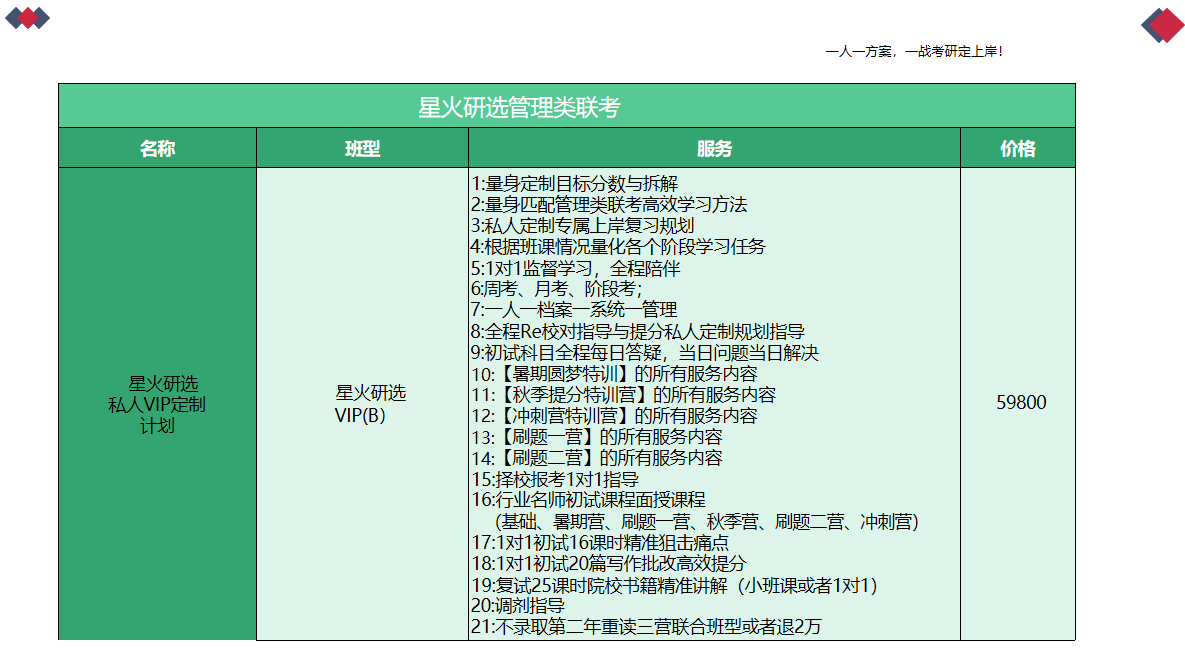The height and width of the screenshot is (665, 1185).
Task: Click item 9 about 每日答疑
Action: tap(644, 353)
